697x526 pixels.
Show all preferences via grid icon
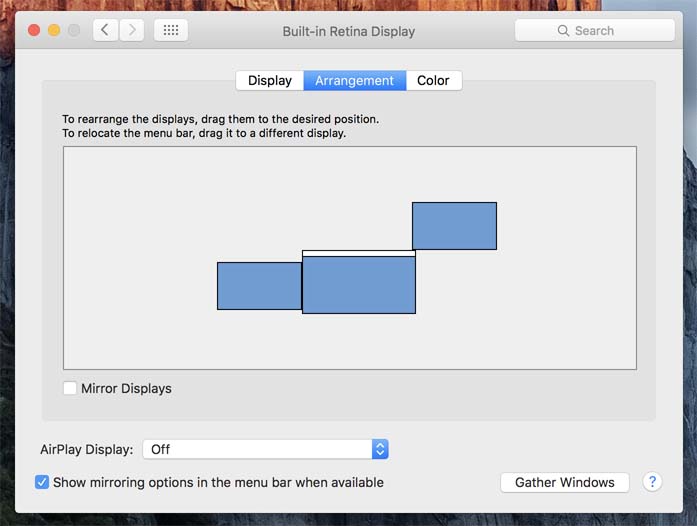pyautogui.click(x=171, y=30)
